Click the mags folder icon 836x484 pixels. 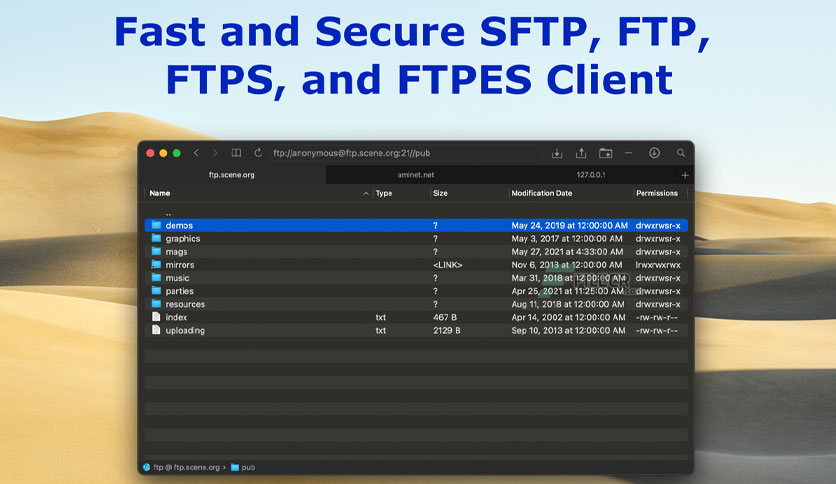156,251
